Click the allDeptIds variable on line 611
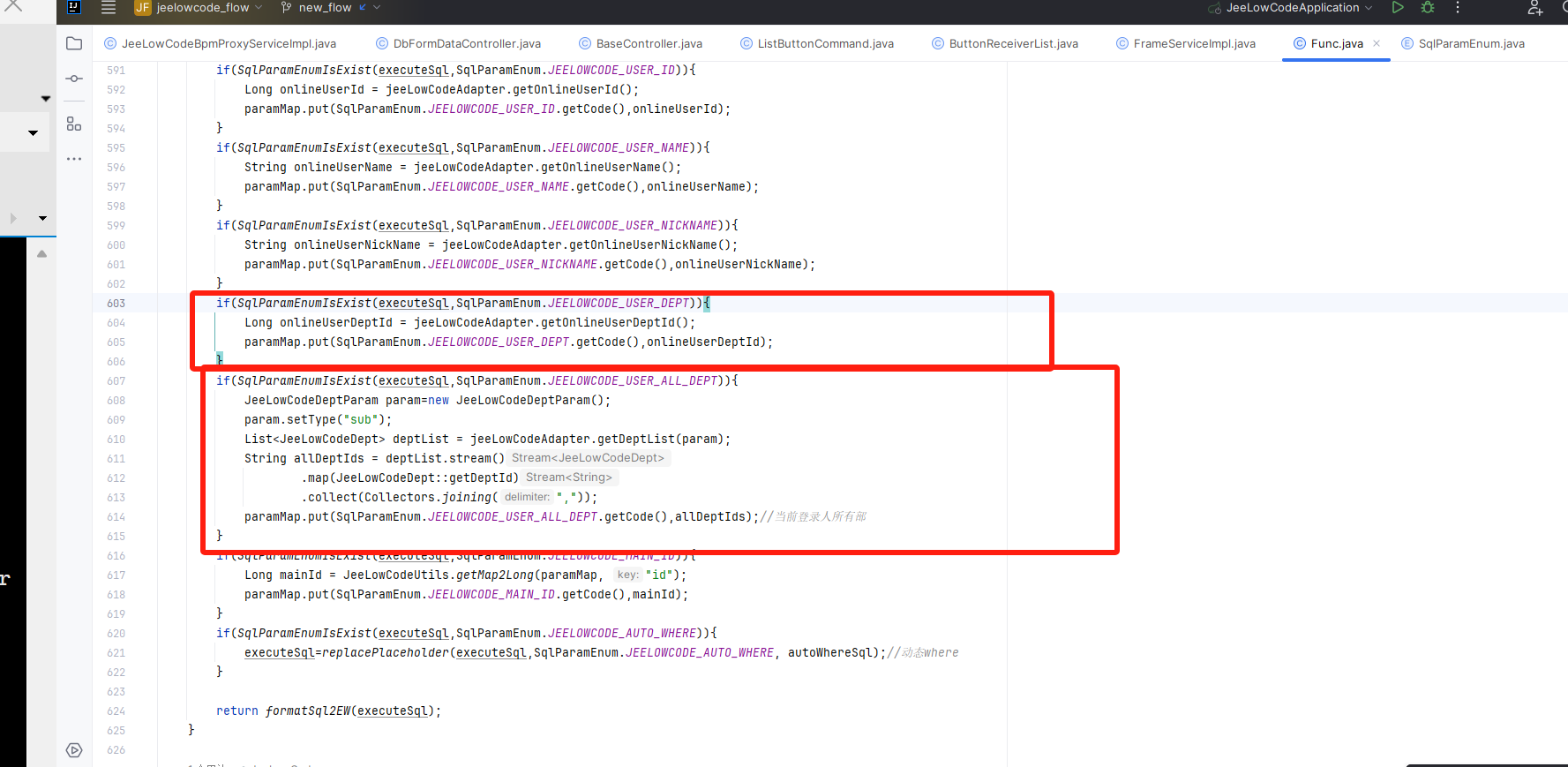Image resolution: width=1568 pixels, height=767 pixels. [329, 458]
